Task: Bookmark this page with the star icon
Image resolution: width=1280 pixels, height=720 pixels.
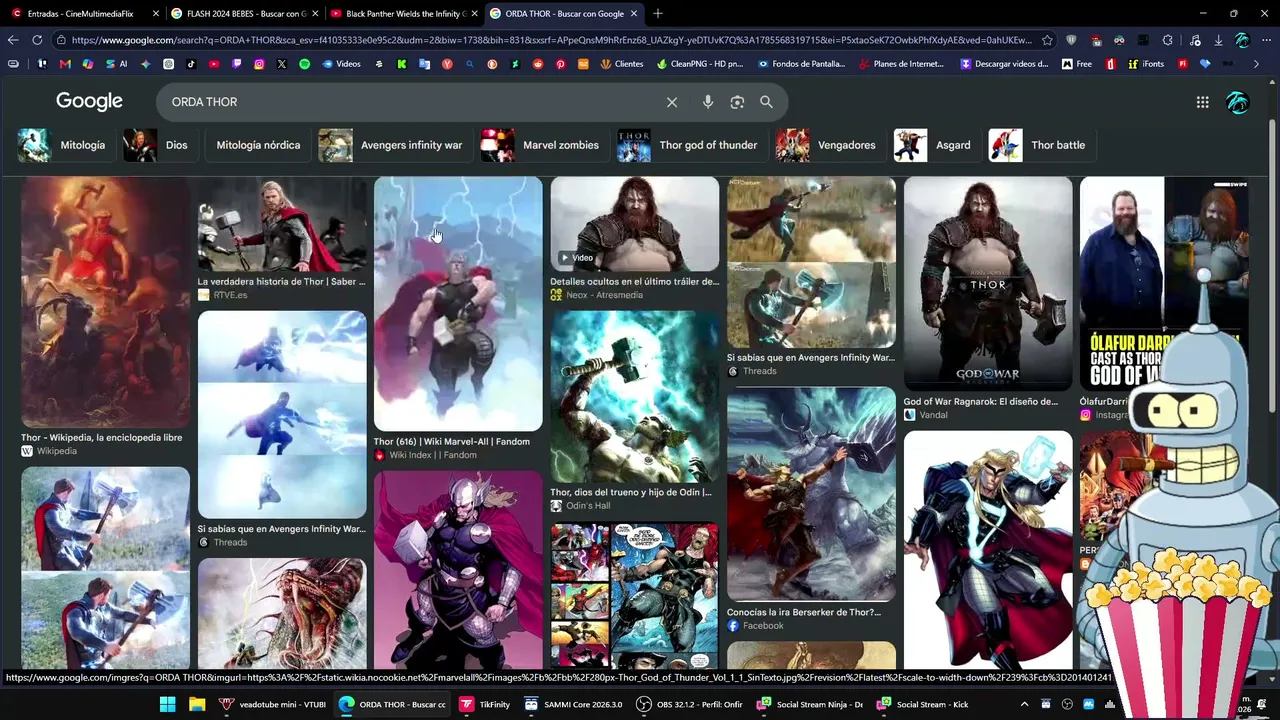Action: (1047, 40)
